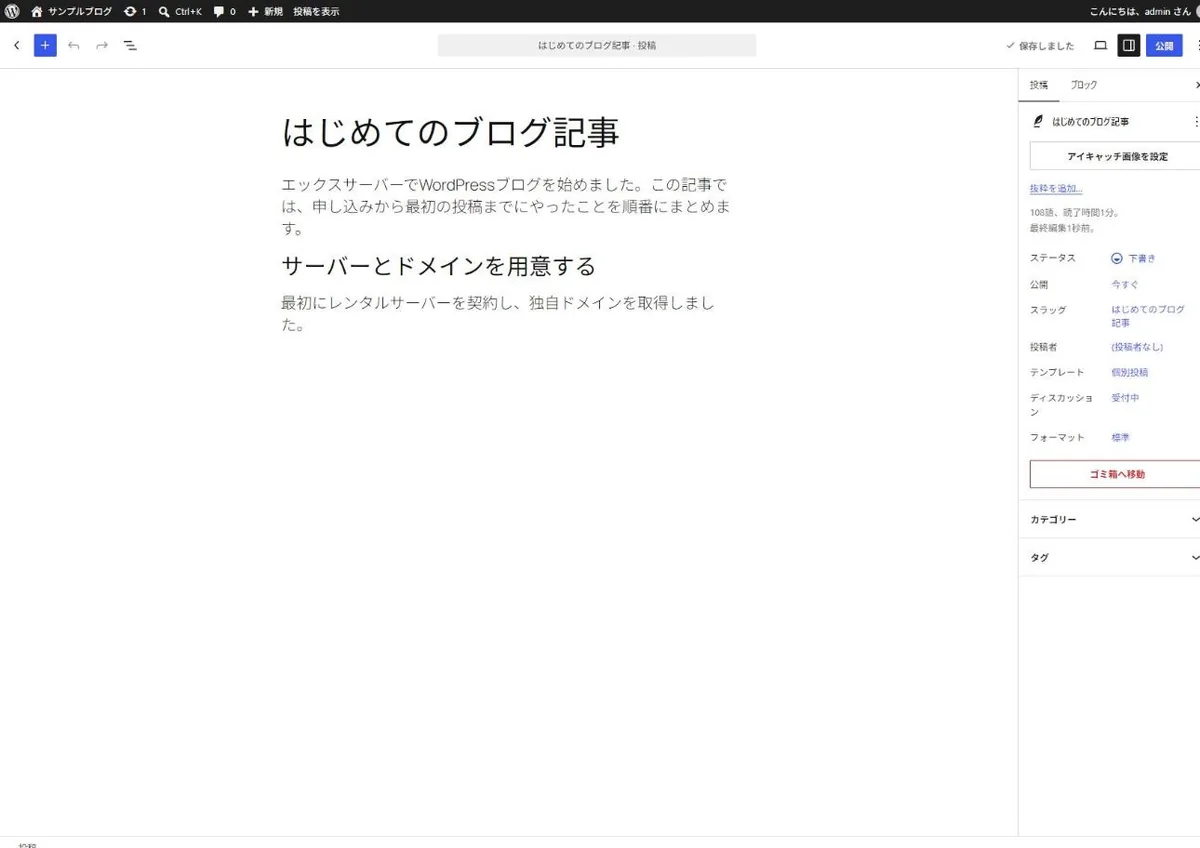Click the 抜粋を追加 link
Viewport: 1200px width, 848px height.
(1056, 188)
